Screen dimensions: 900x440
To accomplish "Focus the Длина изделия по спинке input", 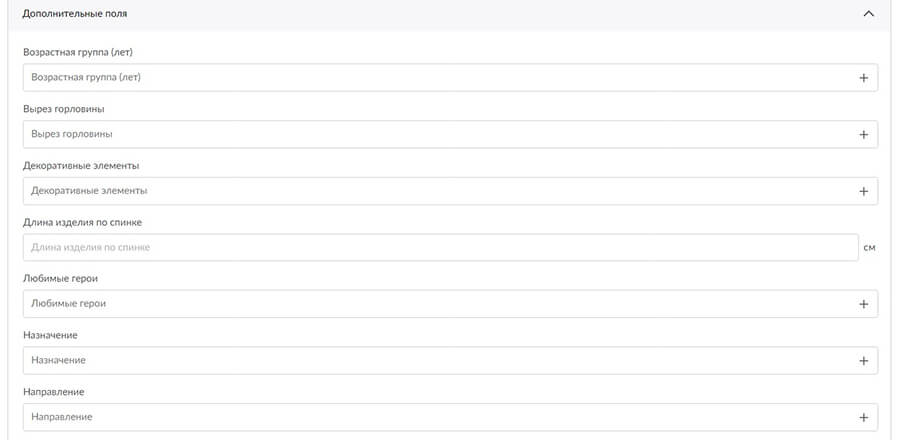I will point(440,247).
